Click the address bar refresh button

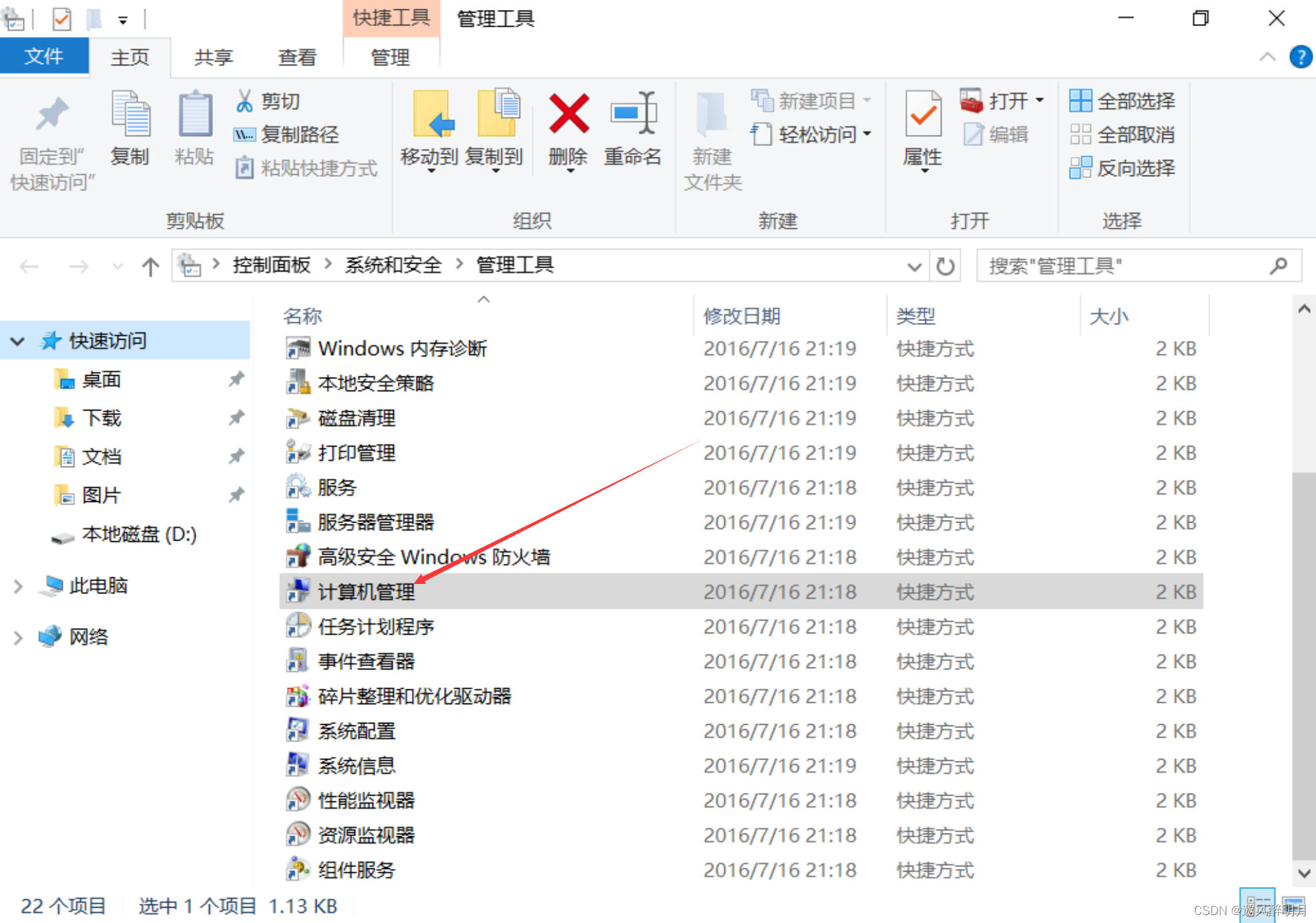(945, 265)
